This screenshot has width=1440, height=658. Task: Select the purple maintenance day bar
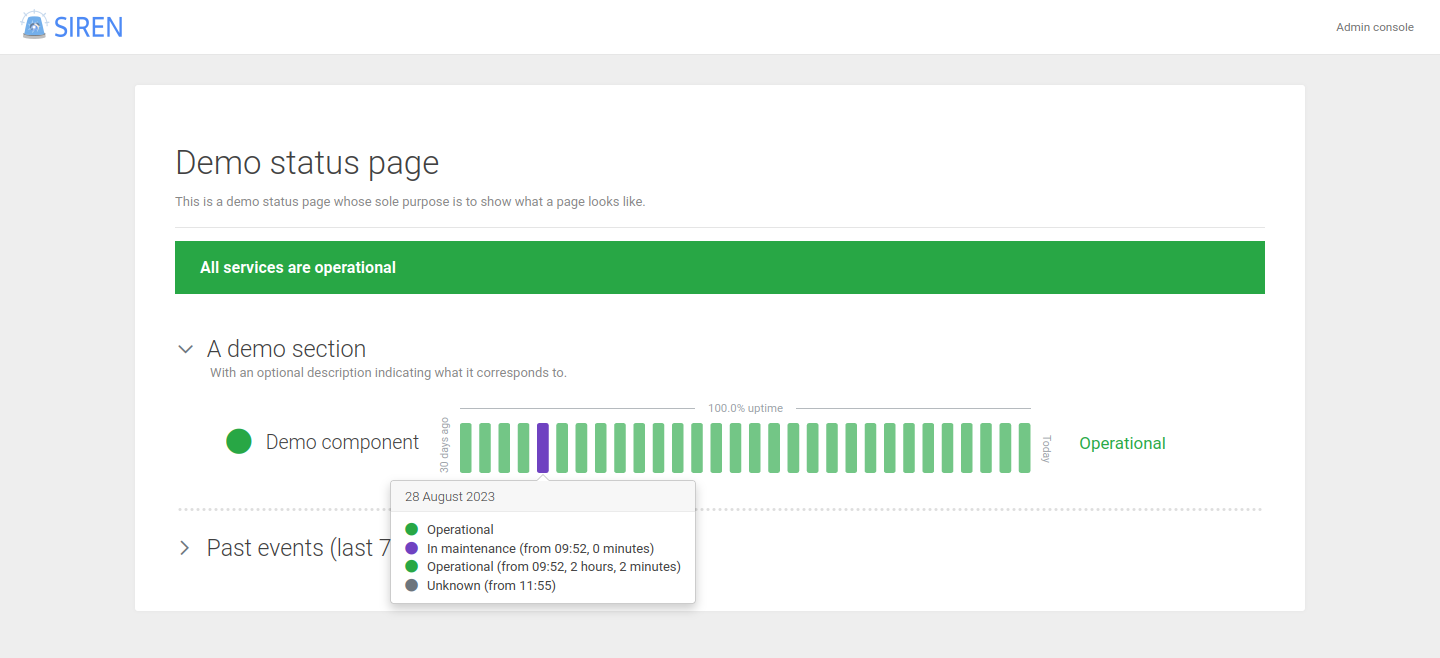pos(543,447)
